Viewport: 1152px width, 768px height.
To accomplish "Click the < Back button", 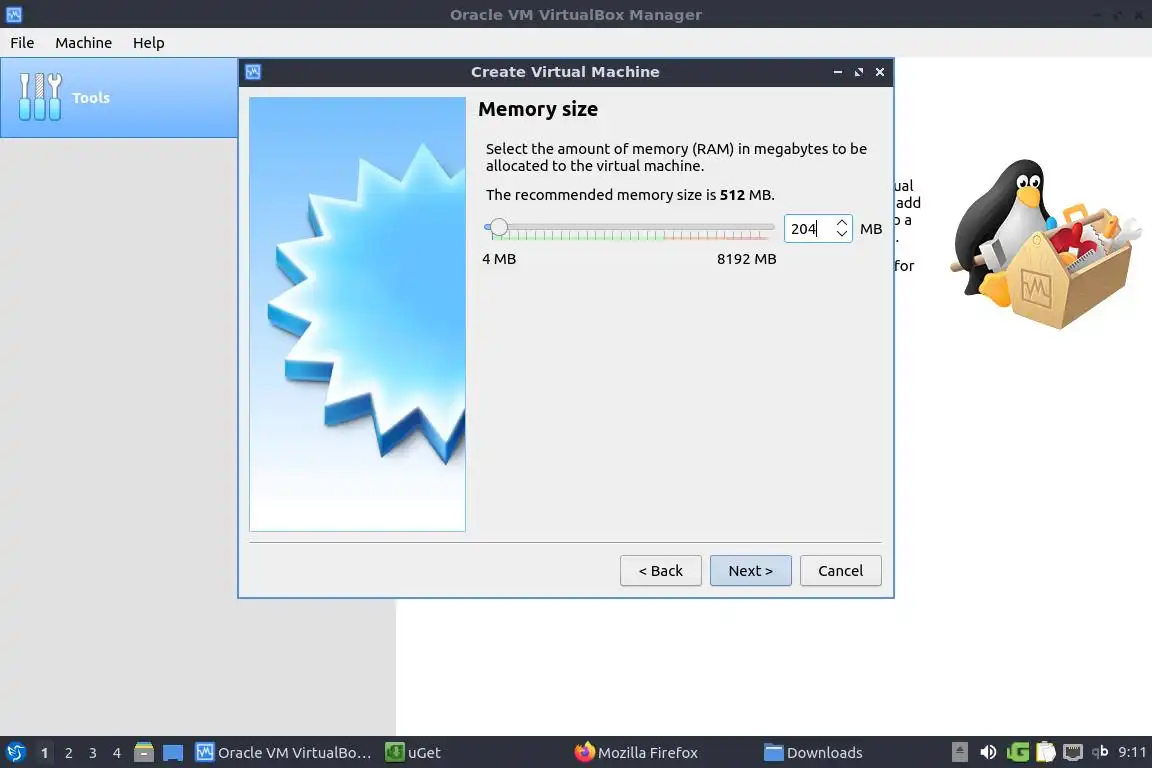I will [660, 570].
